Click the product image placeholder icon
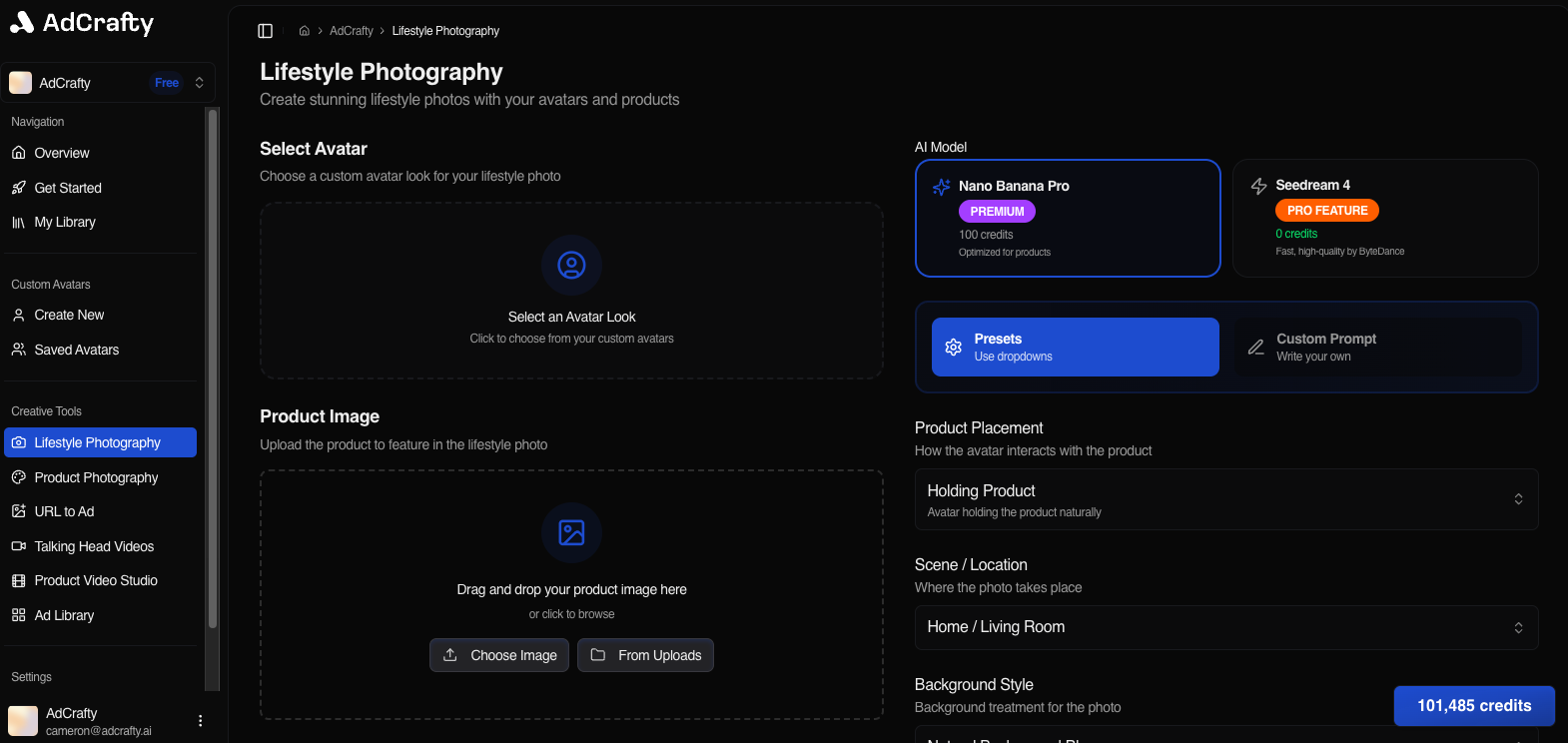 (x=571, y=532)
